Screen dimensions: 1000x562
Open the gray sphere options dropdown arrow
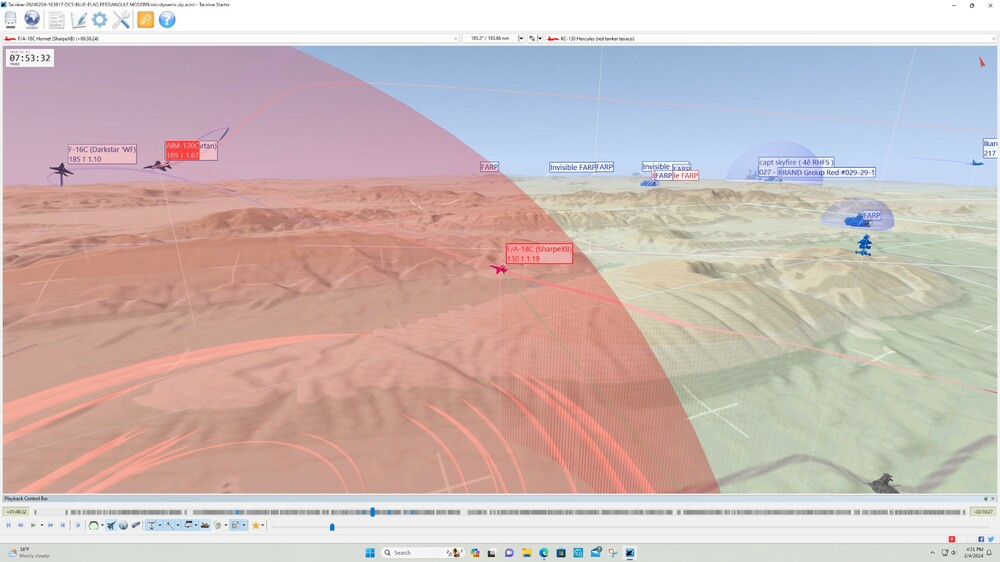pyautogui.click(x=226, y=525)
